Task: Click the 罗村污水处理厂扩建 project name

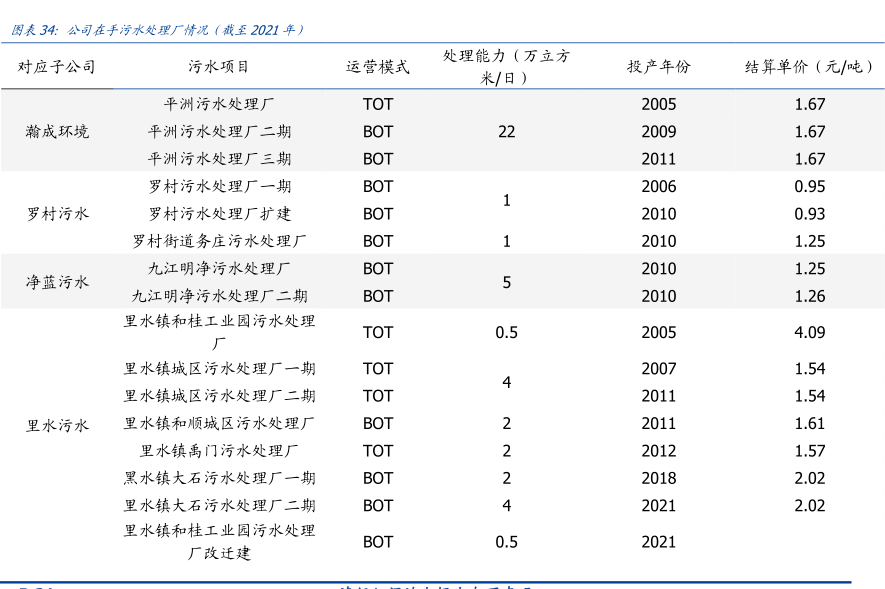Action: click(219, 214)
